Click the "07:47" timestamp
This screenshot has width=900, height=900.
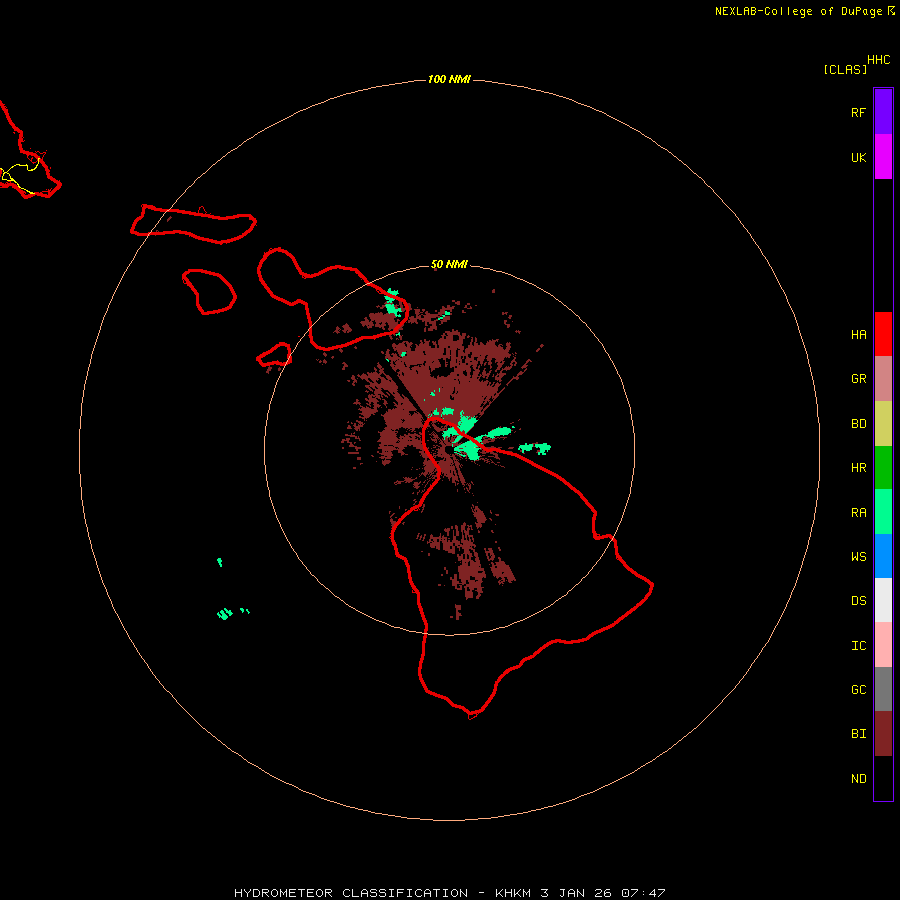(643, 893)
